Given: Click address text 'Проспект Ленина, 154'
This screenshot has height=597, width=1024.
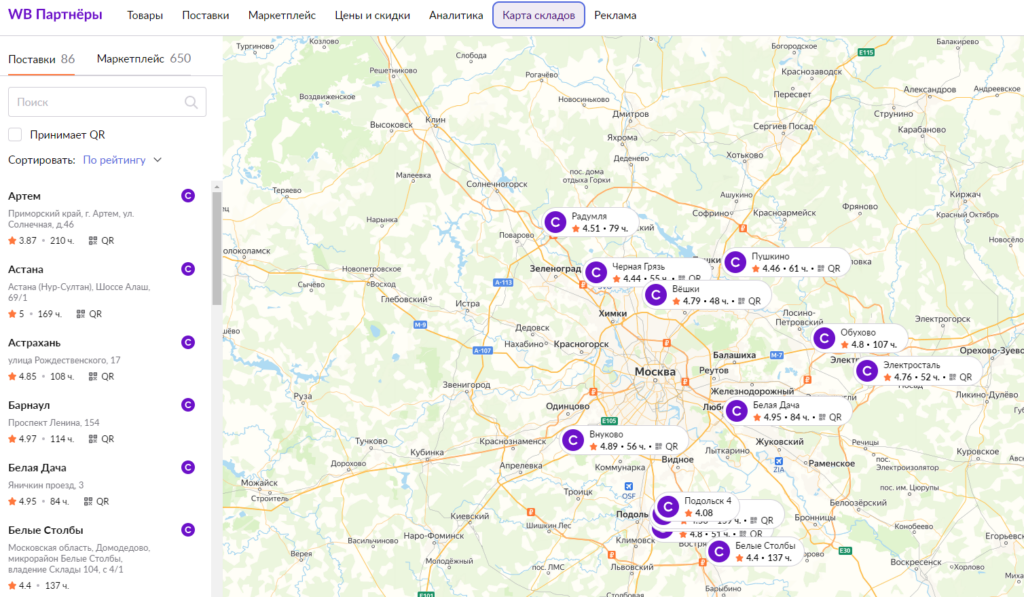Looking at the screenshot, I should click(54, 423).
